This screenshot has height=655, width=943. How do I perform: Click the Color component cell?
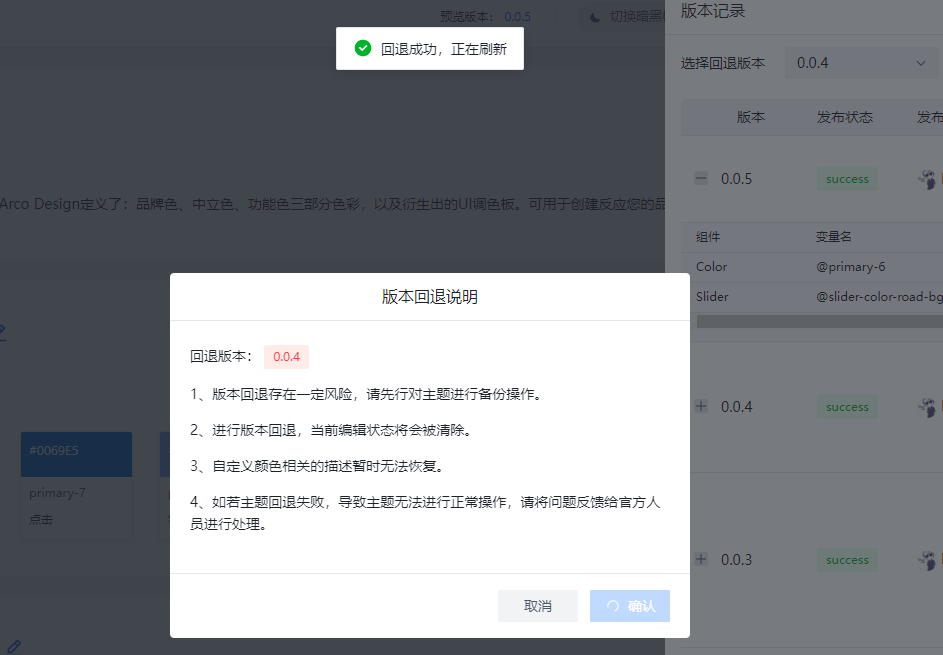[x=711, y=266]
